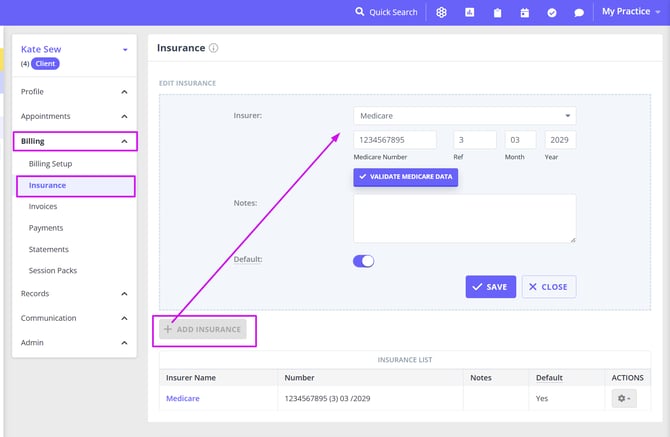Open the reports chart icon

pos(469,12)
